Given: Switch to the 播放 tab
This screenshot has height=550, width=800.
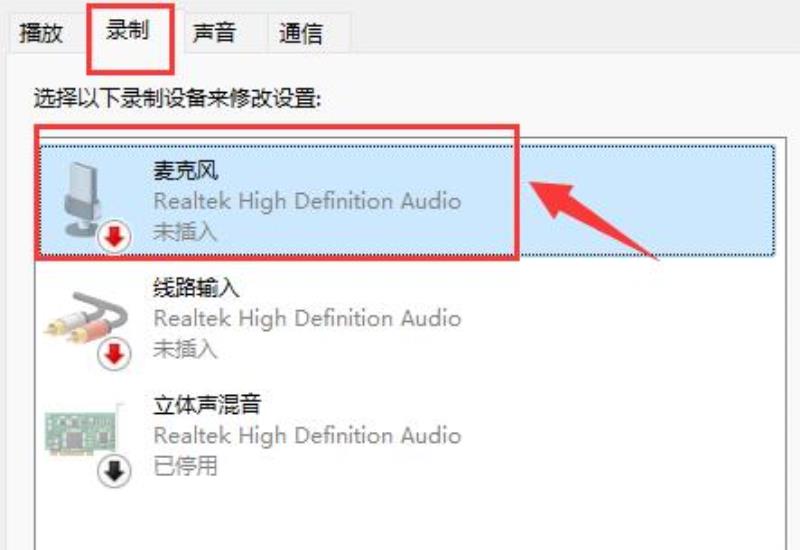Looking at the screenshot, I should coord(41,33).
